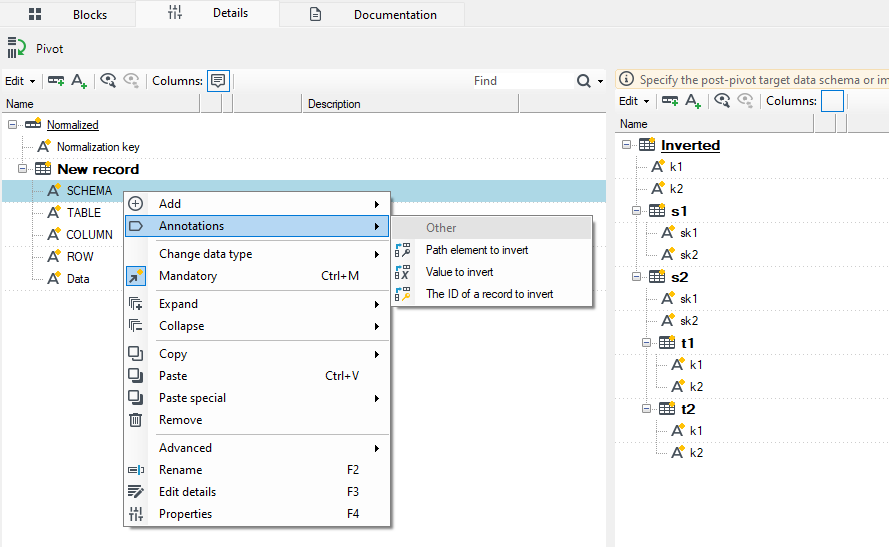This screenshot has width=889, height=547.
Task: Open the Collapse submenu
Action: 257,326
